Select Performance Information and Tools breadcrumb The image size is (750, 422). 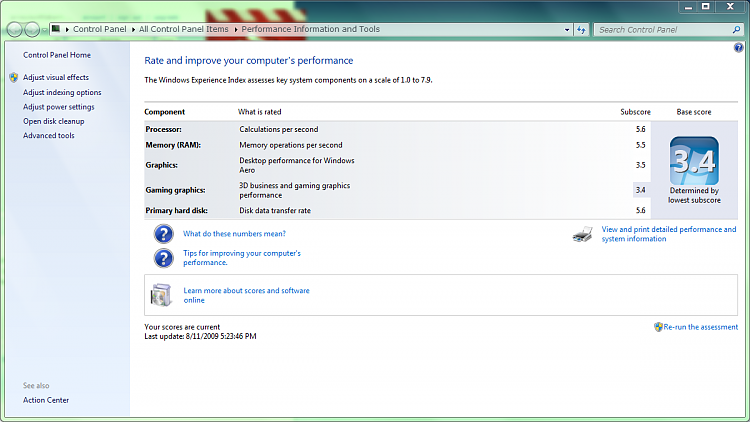pyautogui.click(x=310, y=29)
